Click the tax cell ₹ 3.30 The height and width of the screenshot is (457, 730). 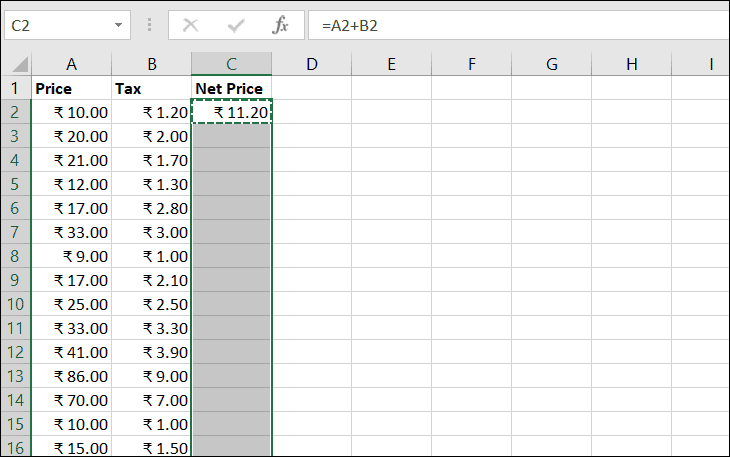click(x=151, y=328)
